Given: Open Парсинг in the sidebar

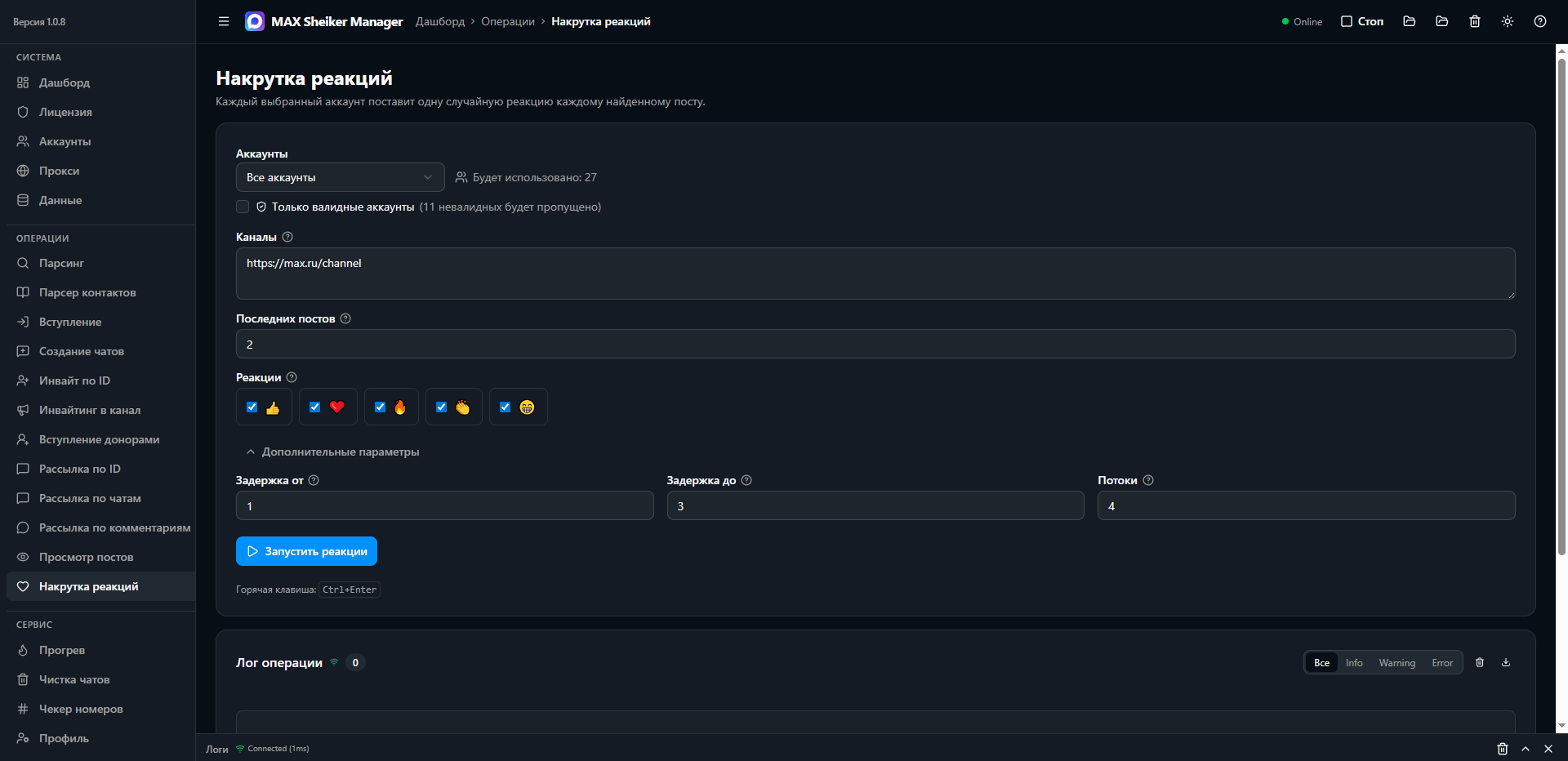Looking at the screenshot, I should (100, 263).
